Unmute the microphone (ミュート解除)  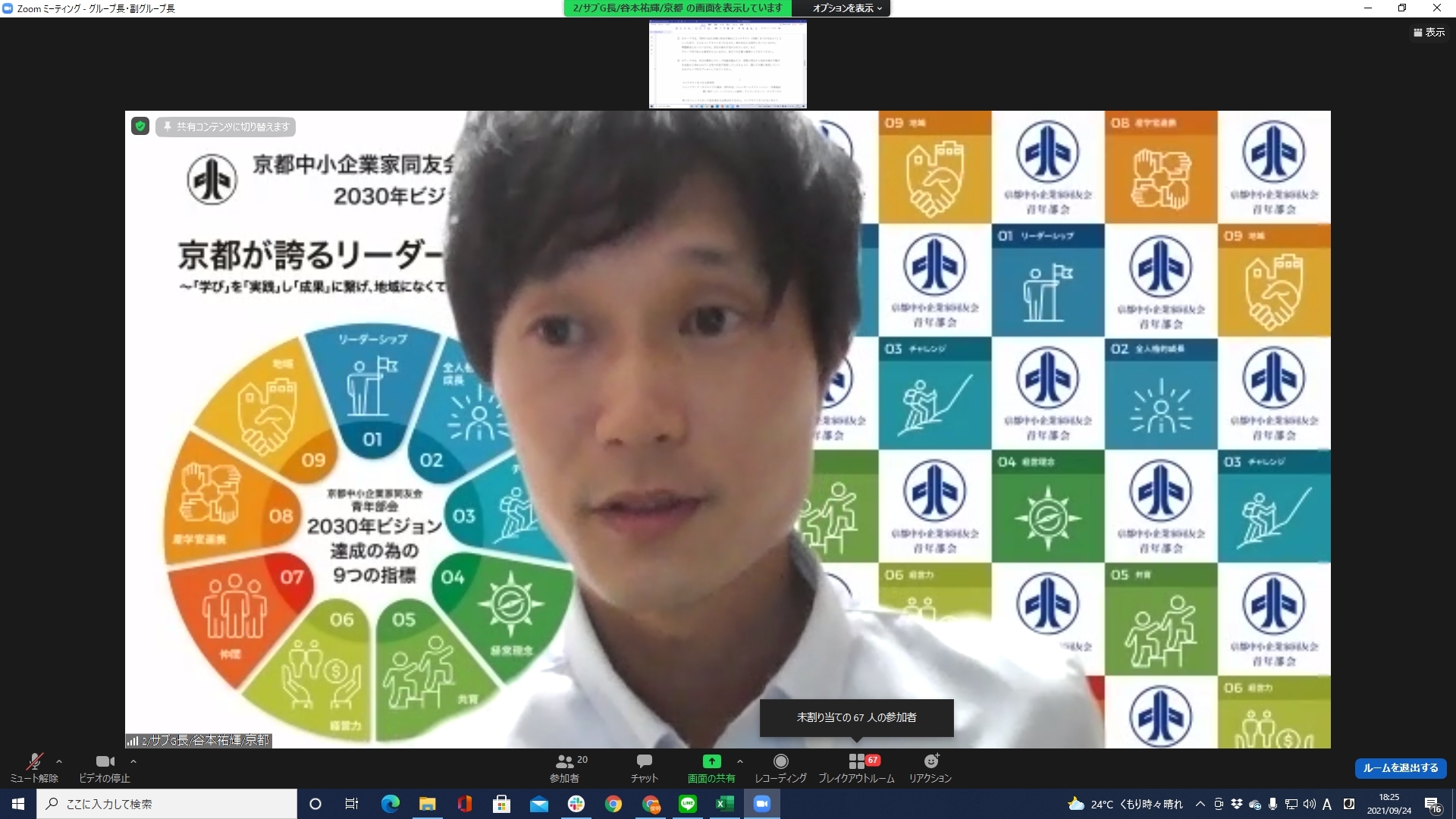point(34,767)
